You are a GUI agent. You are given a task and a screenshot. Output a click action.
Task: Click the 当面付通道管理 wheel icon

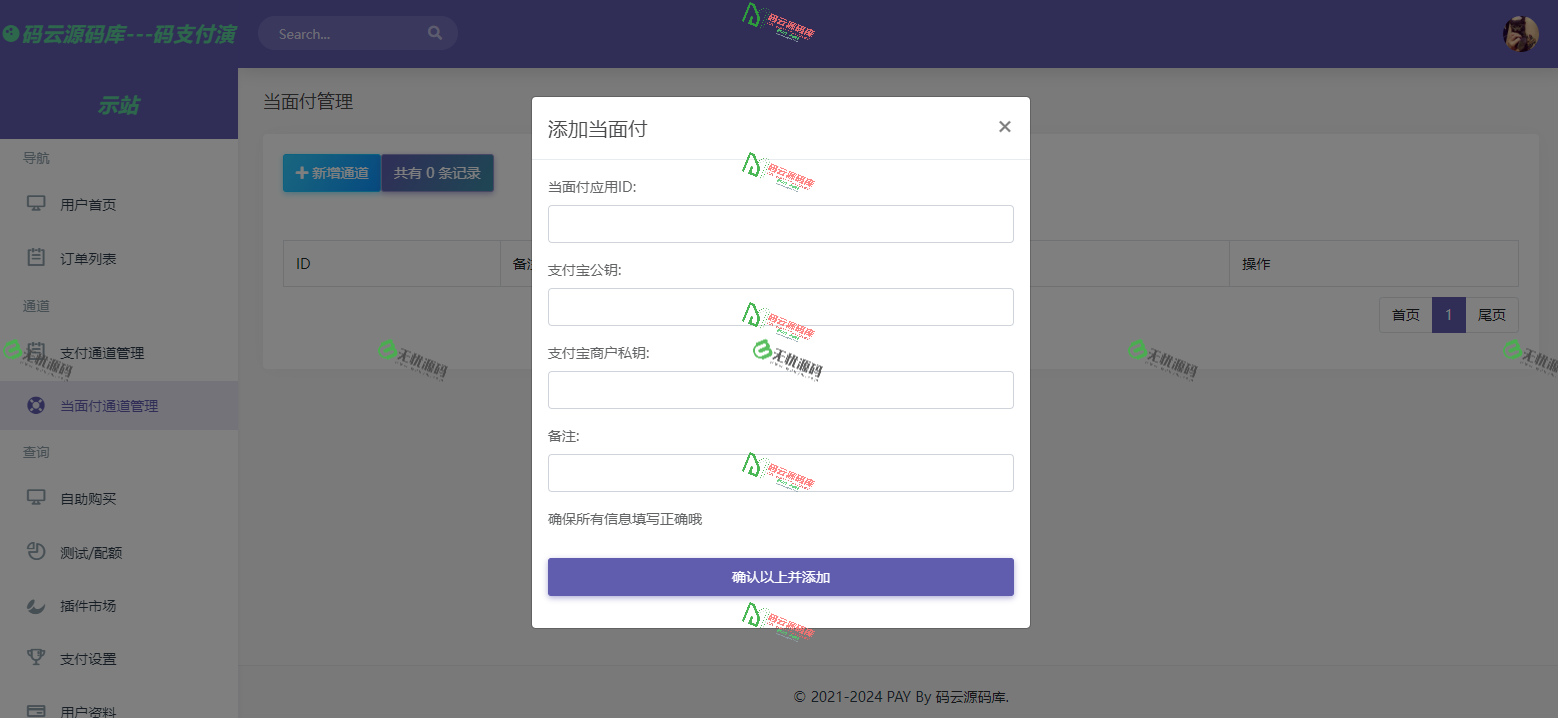(x=35, y=405)
